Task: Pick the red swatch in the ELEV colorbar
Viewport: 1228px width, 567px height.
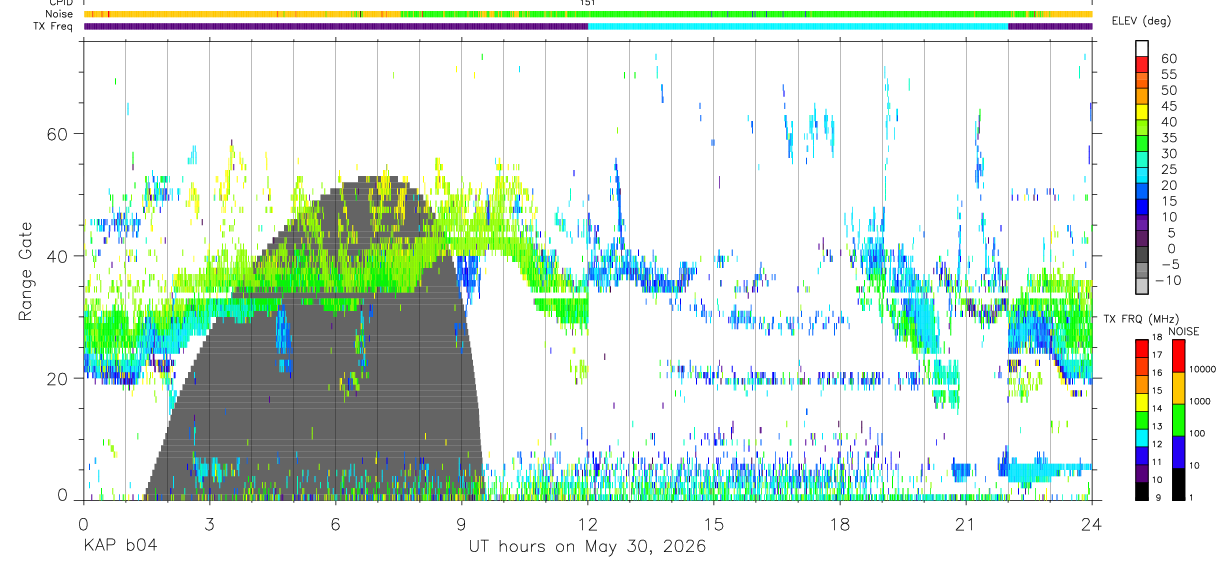Action: coord(1142,65)
